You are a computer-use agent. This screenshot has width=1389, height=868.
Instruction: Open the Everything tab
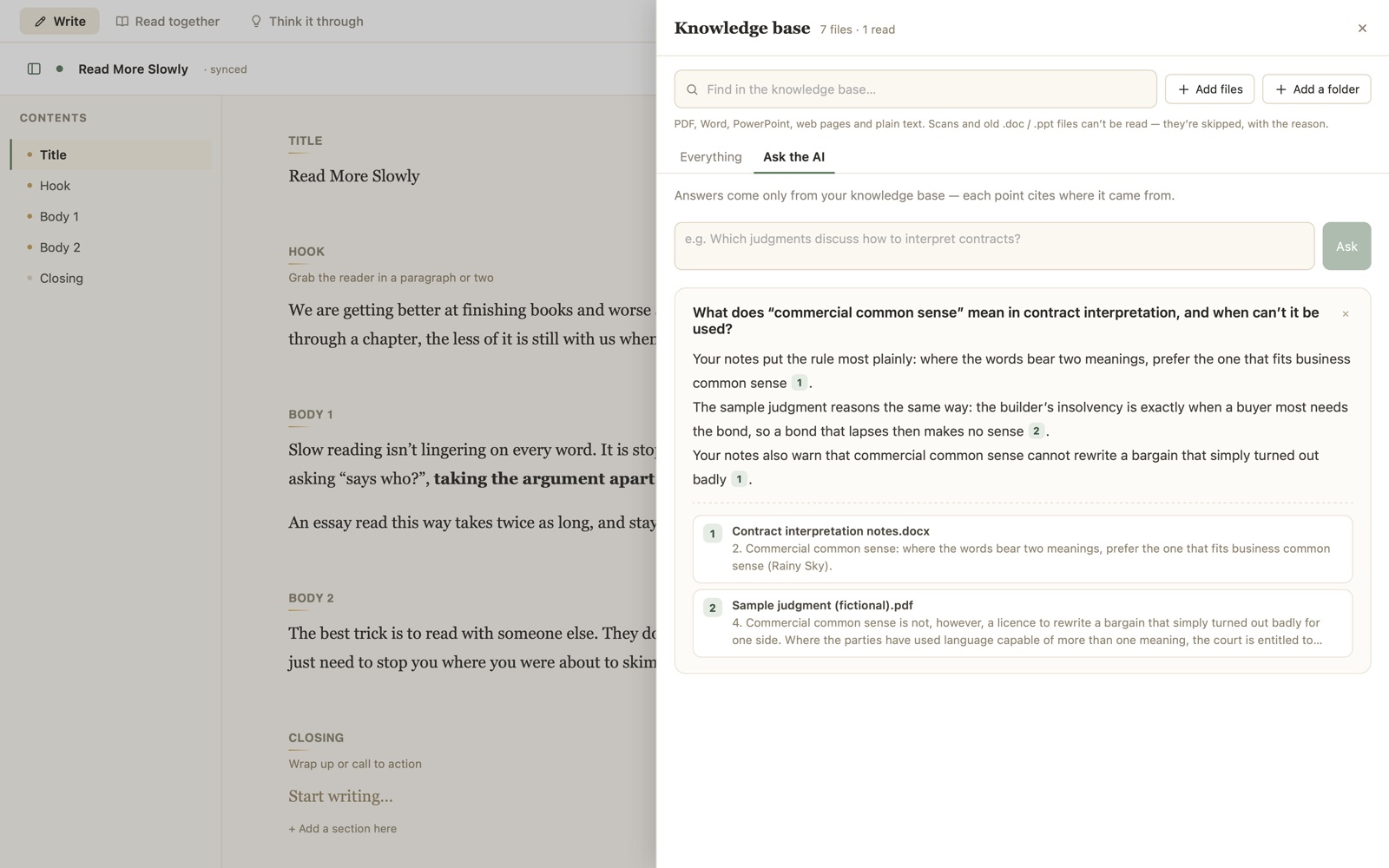[x=711, y=157]
